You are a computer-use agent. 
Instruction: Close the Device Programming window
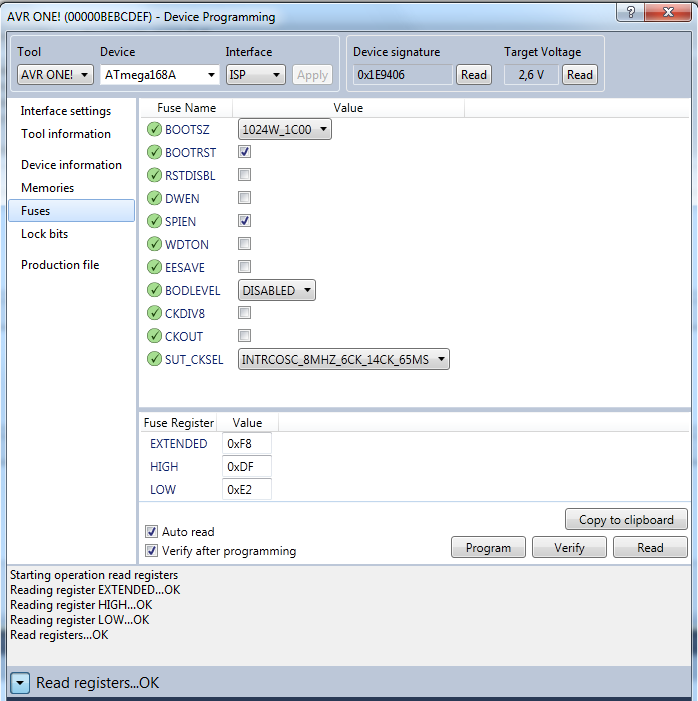point(668,12)
